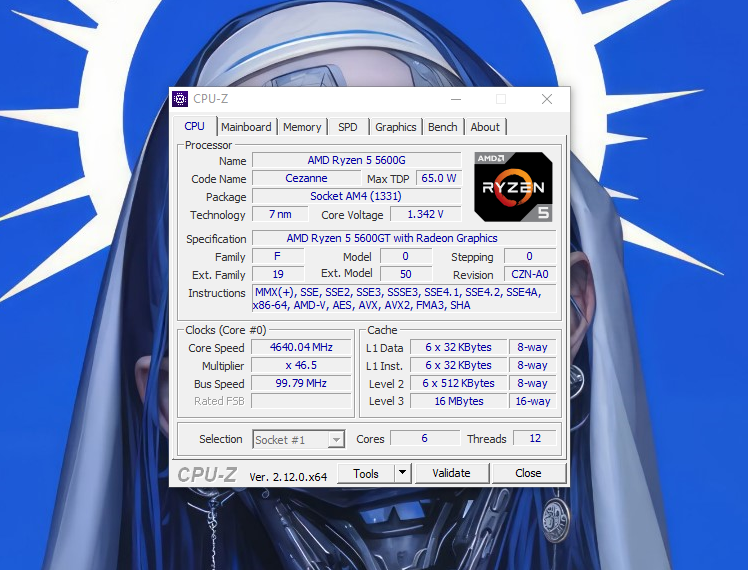Show the About tab
The image size is (748, 570).
[x=485, y=127]
